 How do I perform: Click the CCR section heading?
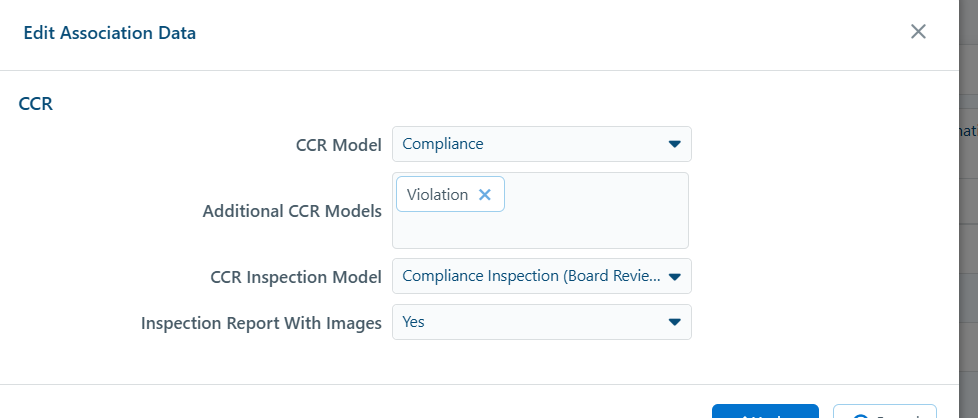[36, 104]
